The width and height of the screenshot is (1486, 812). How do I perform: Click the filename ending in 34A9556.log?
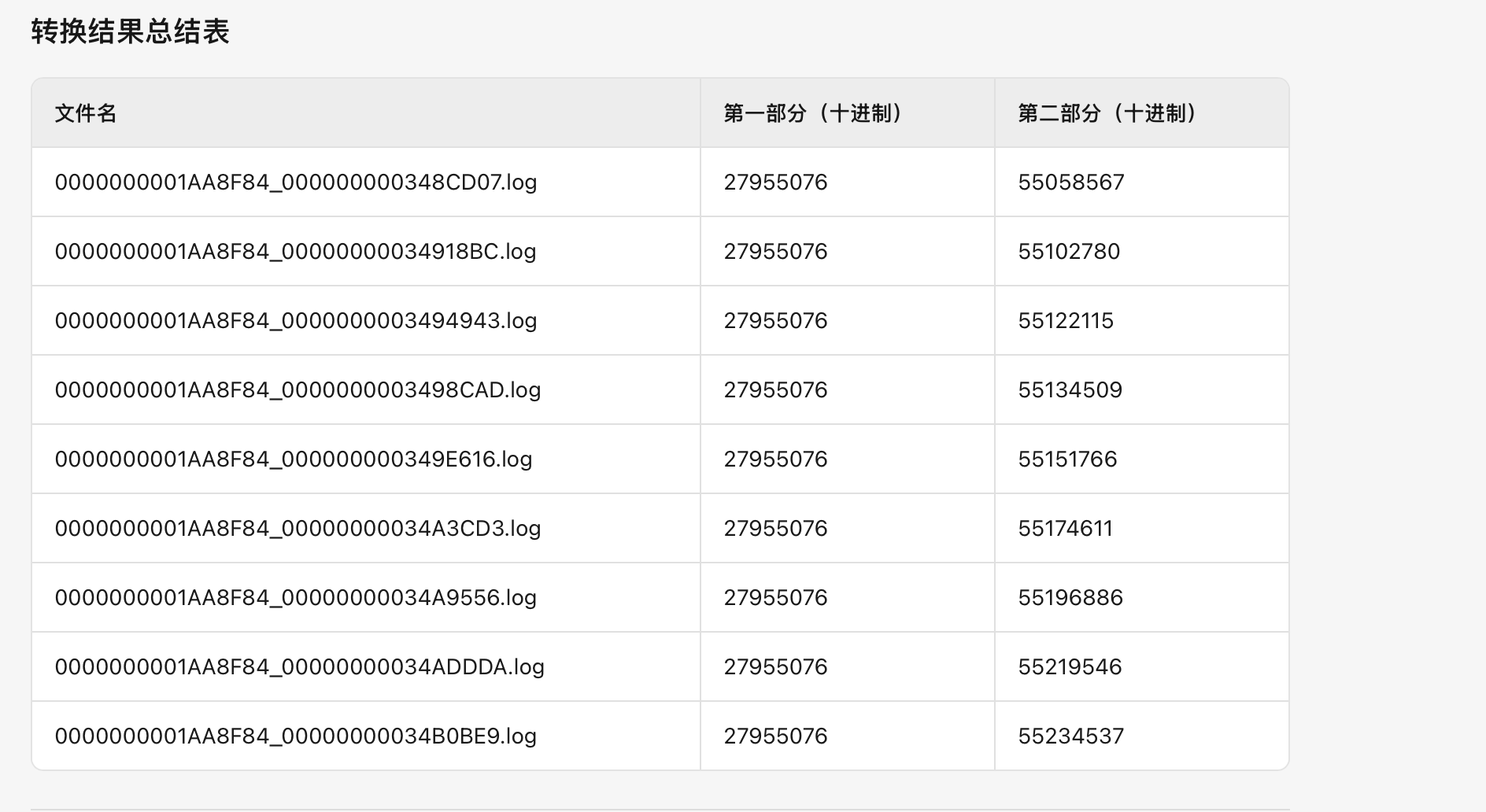(296, 598)
